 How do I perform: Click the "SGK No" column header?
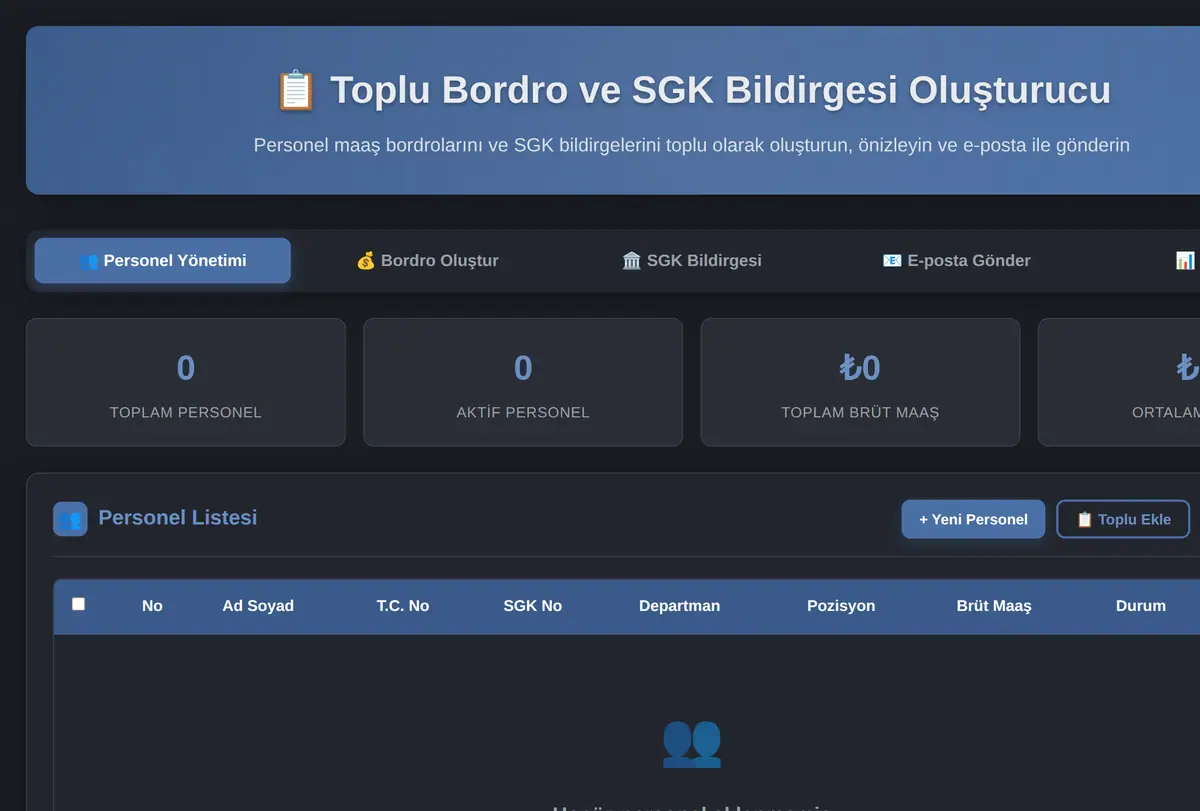point(533,606)
